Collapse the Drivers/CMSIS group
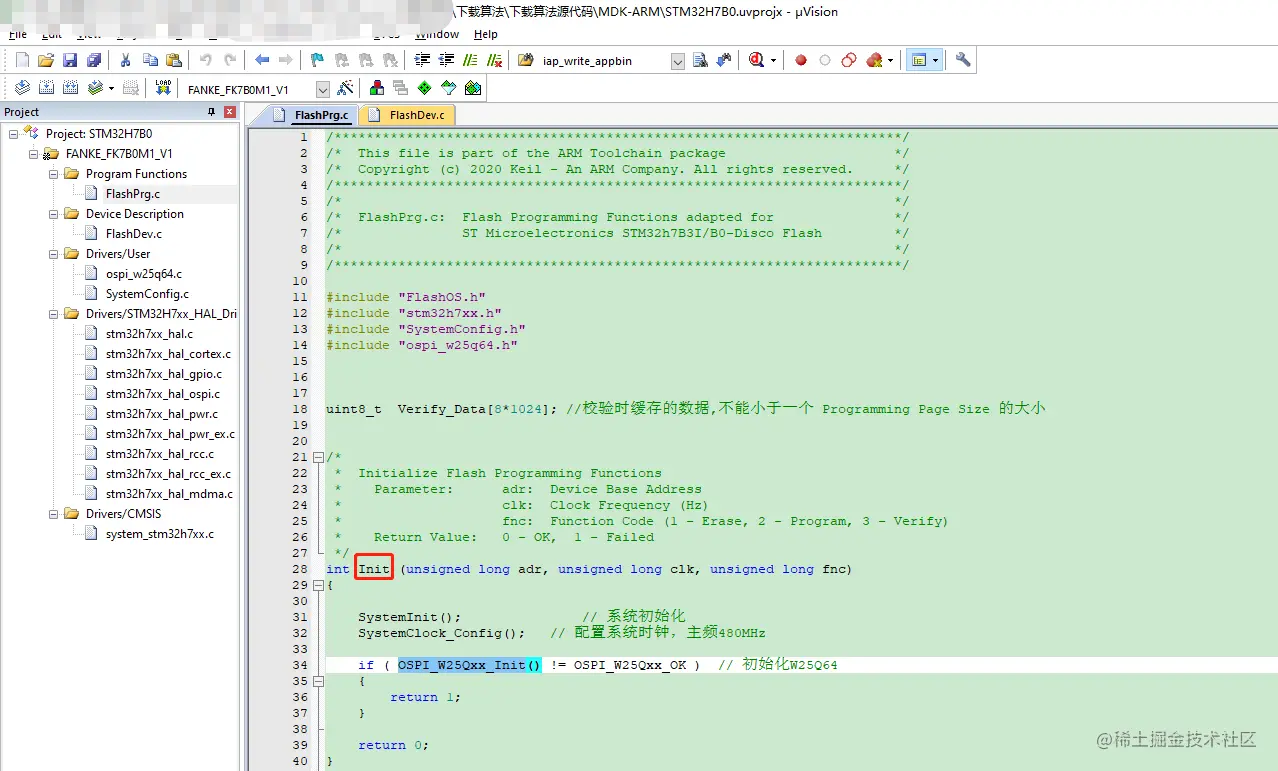 click(53, 513)
